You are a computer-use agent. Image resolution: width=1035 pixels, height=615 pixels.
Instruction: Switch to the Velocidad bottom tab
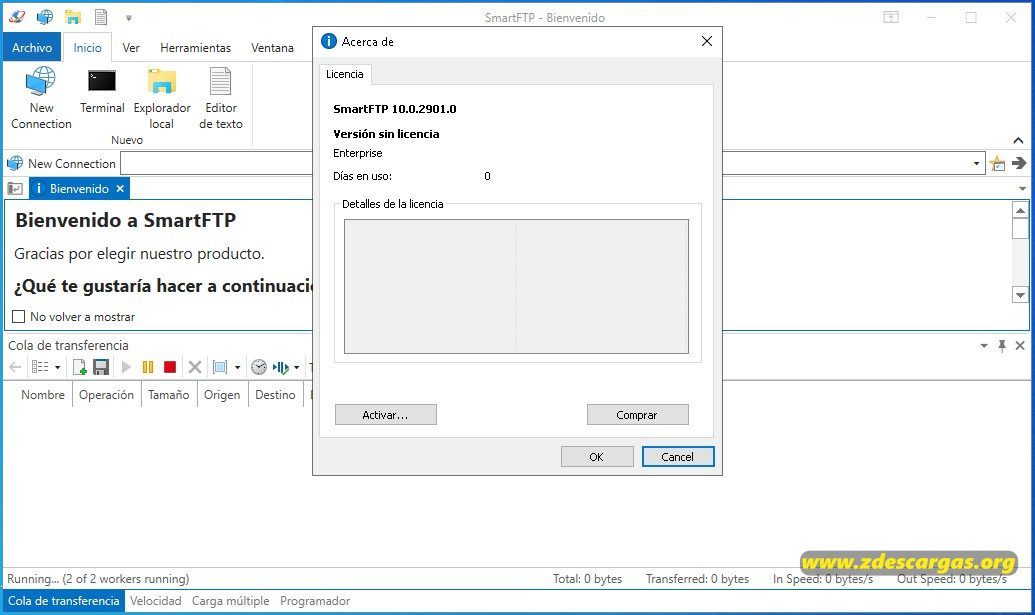click(155, 600)
